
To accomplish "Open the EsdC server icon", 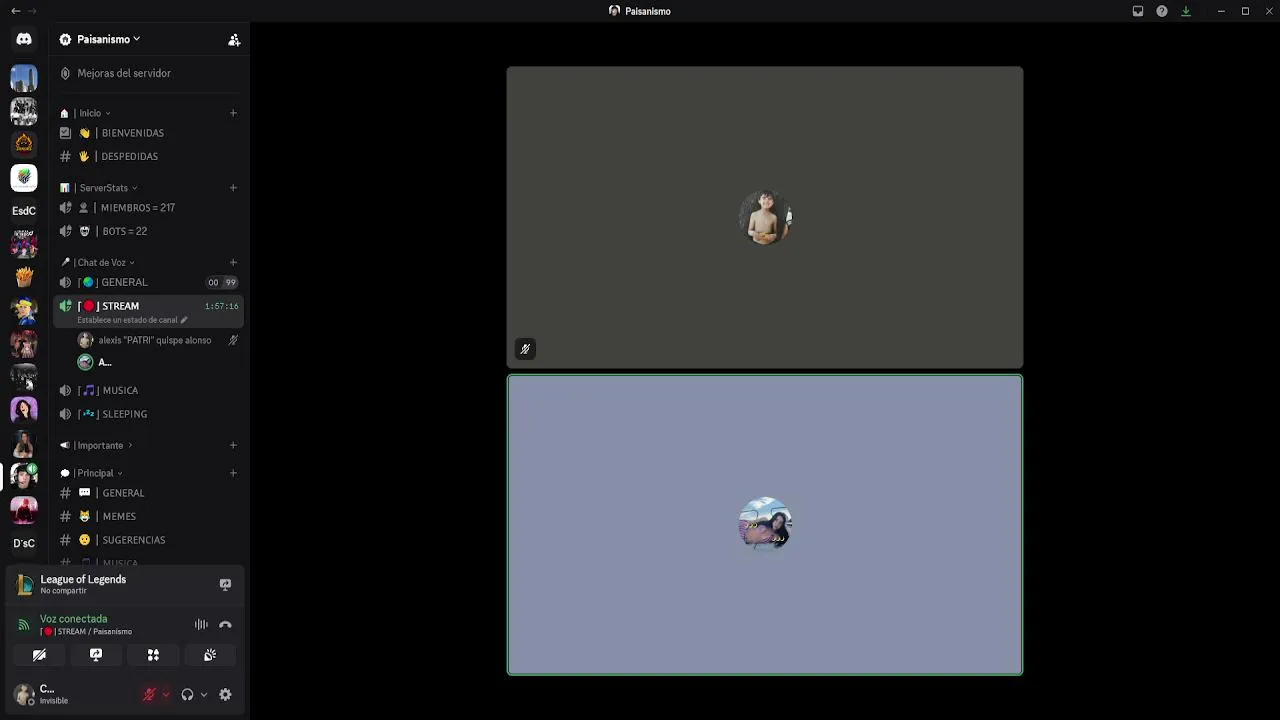I will point(24,211).
